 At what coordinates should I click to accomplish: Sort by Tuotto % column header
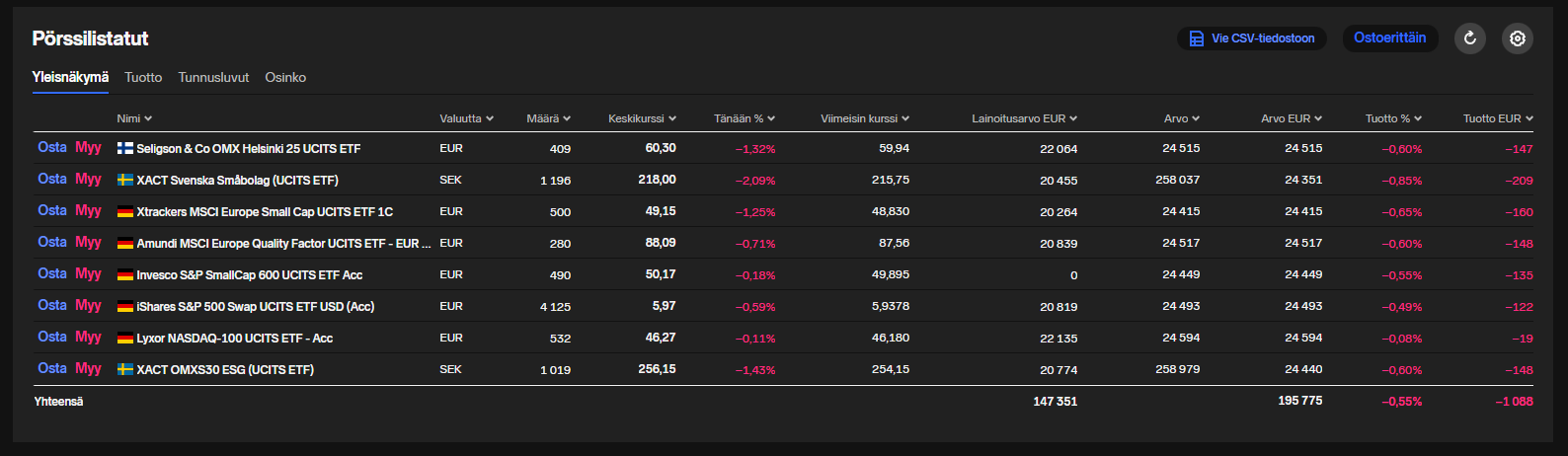point(1393,118)
